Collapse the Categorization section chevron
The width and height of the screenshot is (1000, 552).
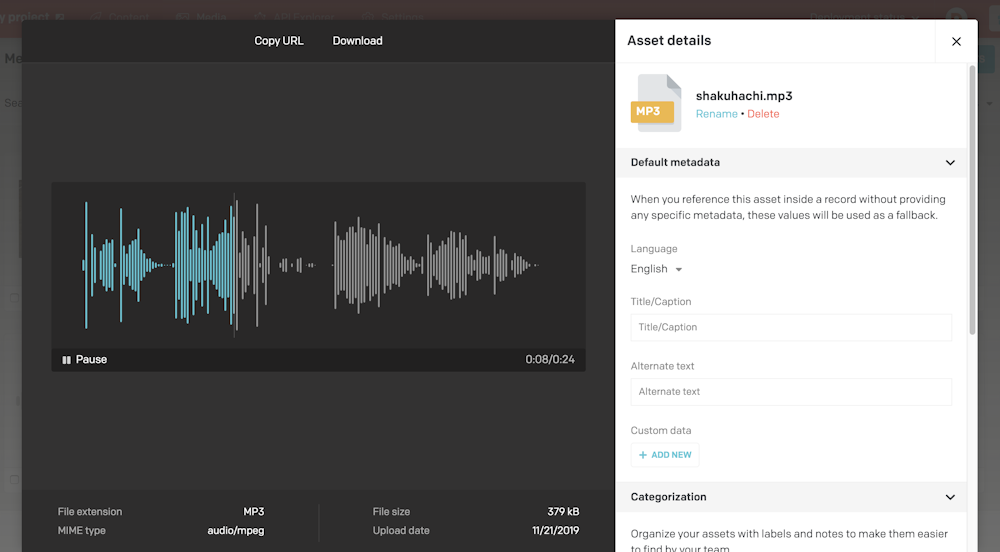pos(950,497)
